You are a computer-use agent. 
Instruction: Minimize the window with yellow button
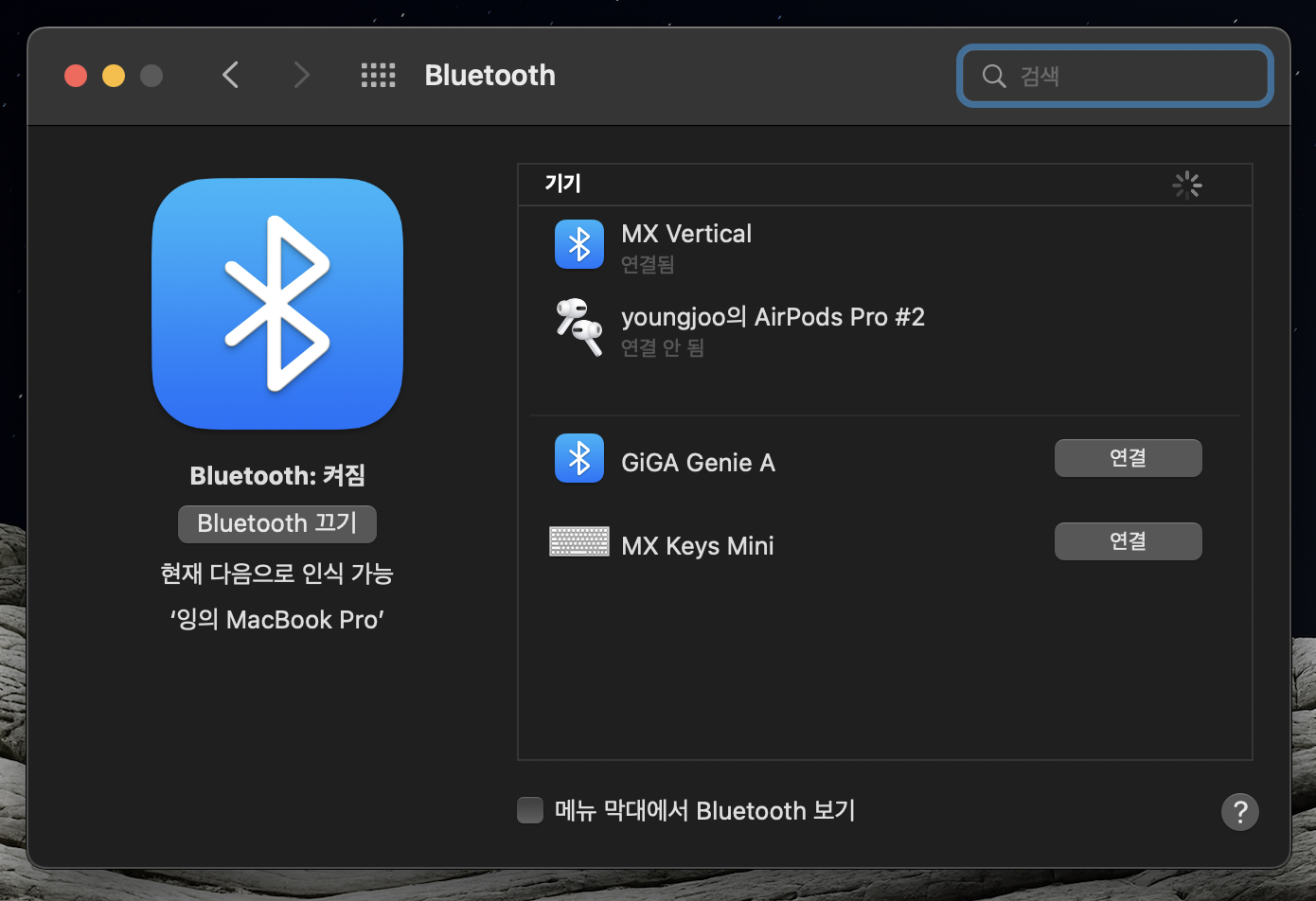pyautogui.click(x=114, y=76)
